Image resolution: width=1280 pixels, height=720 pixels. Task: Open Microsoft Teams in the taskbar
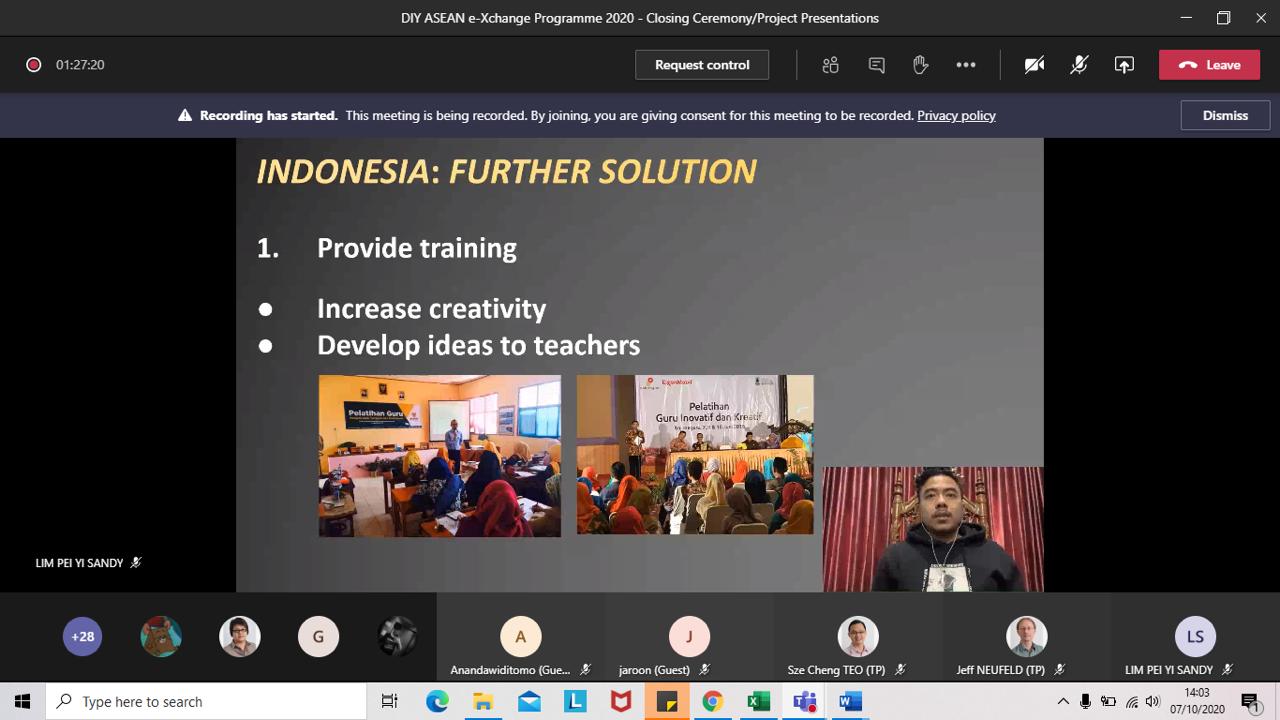point(804,702)
